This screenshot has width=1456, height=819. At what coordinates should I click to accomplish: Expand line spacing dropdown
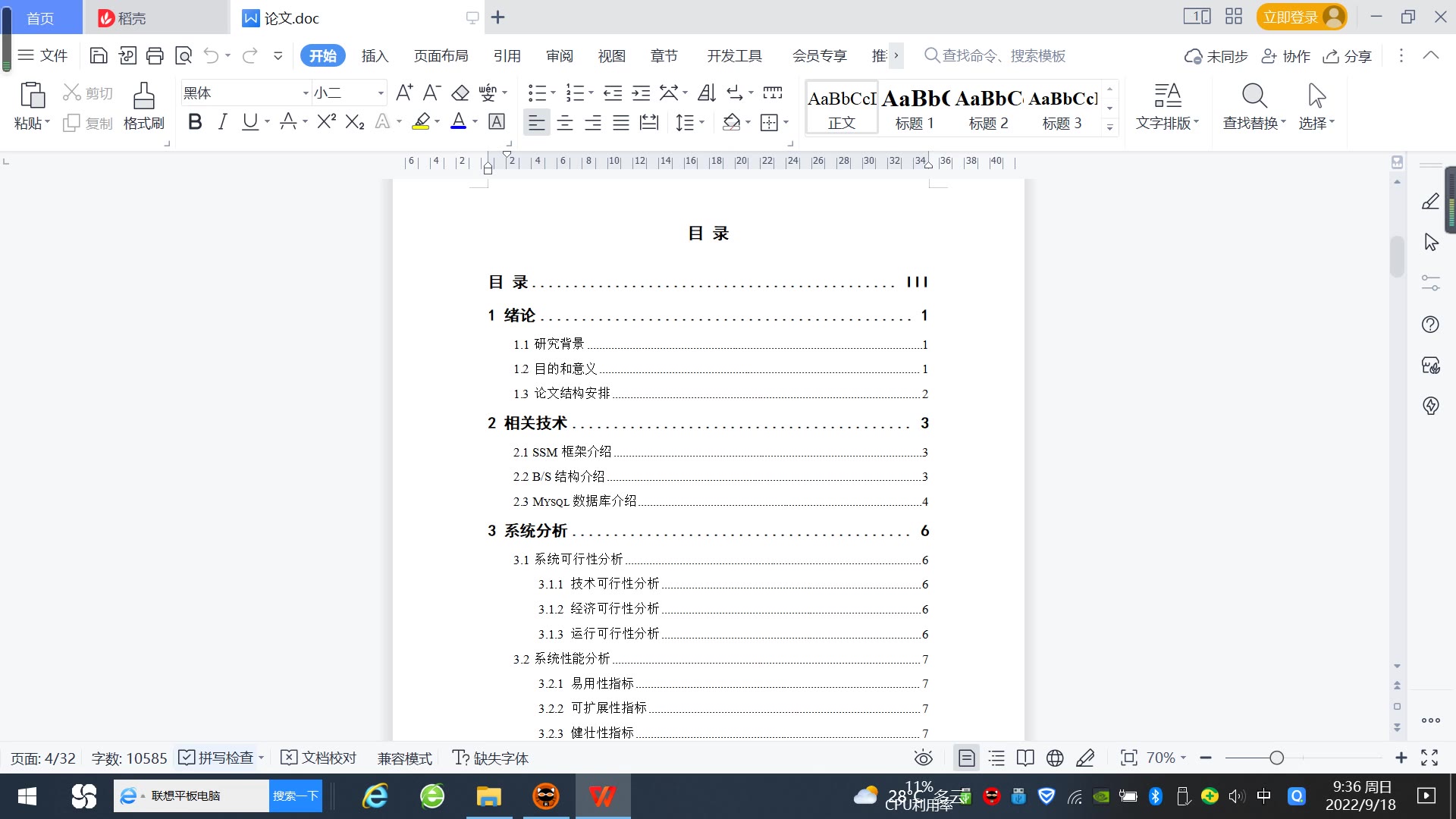point(702,122)
